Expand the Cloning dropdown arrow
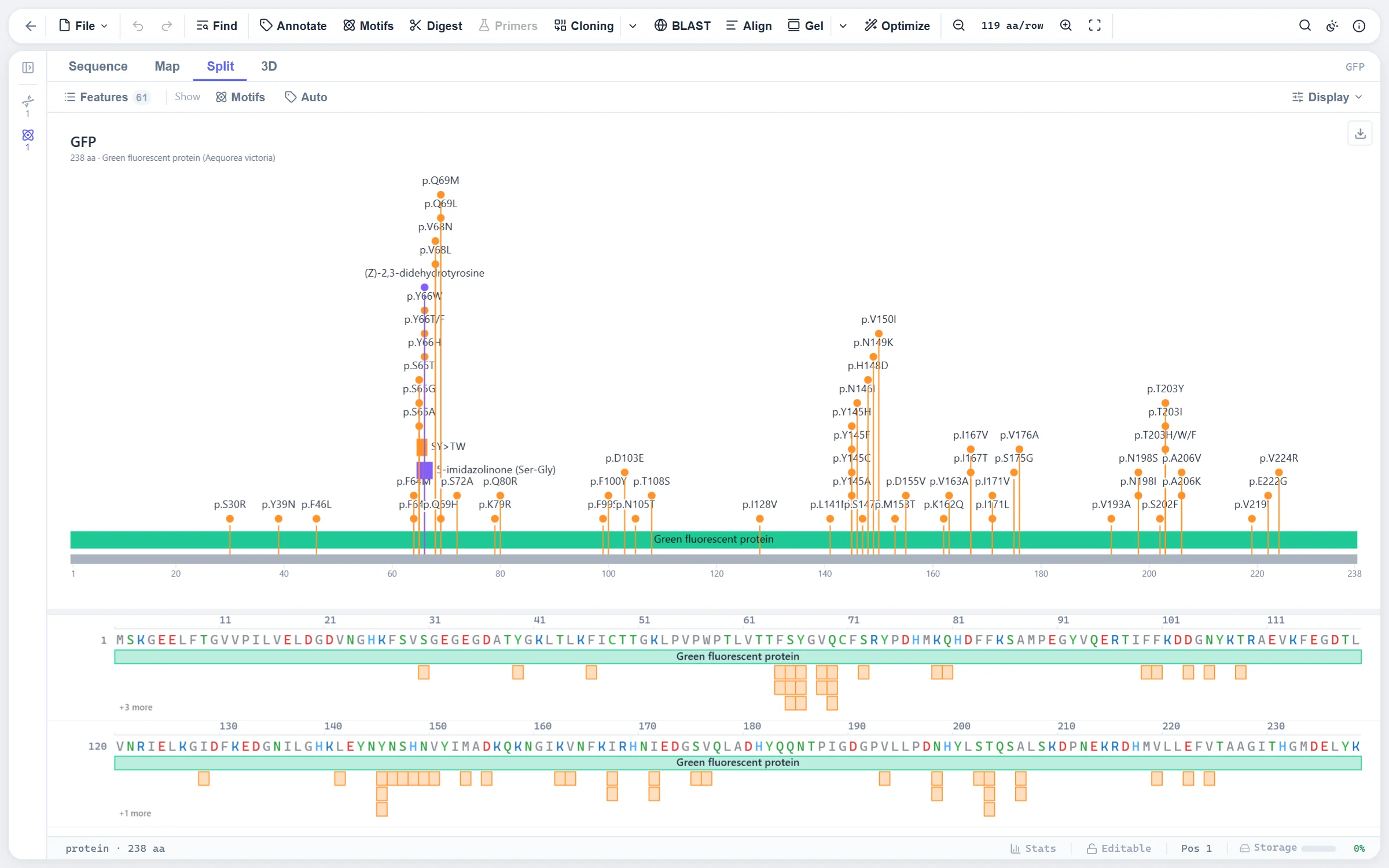The image size is (1389, 868). pos(633,25)
